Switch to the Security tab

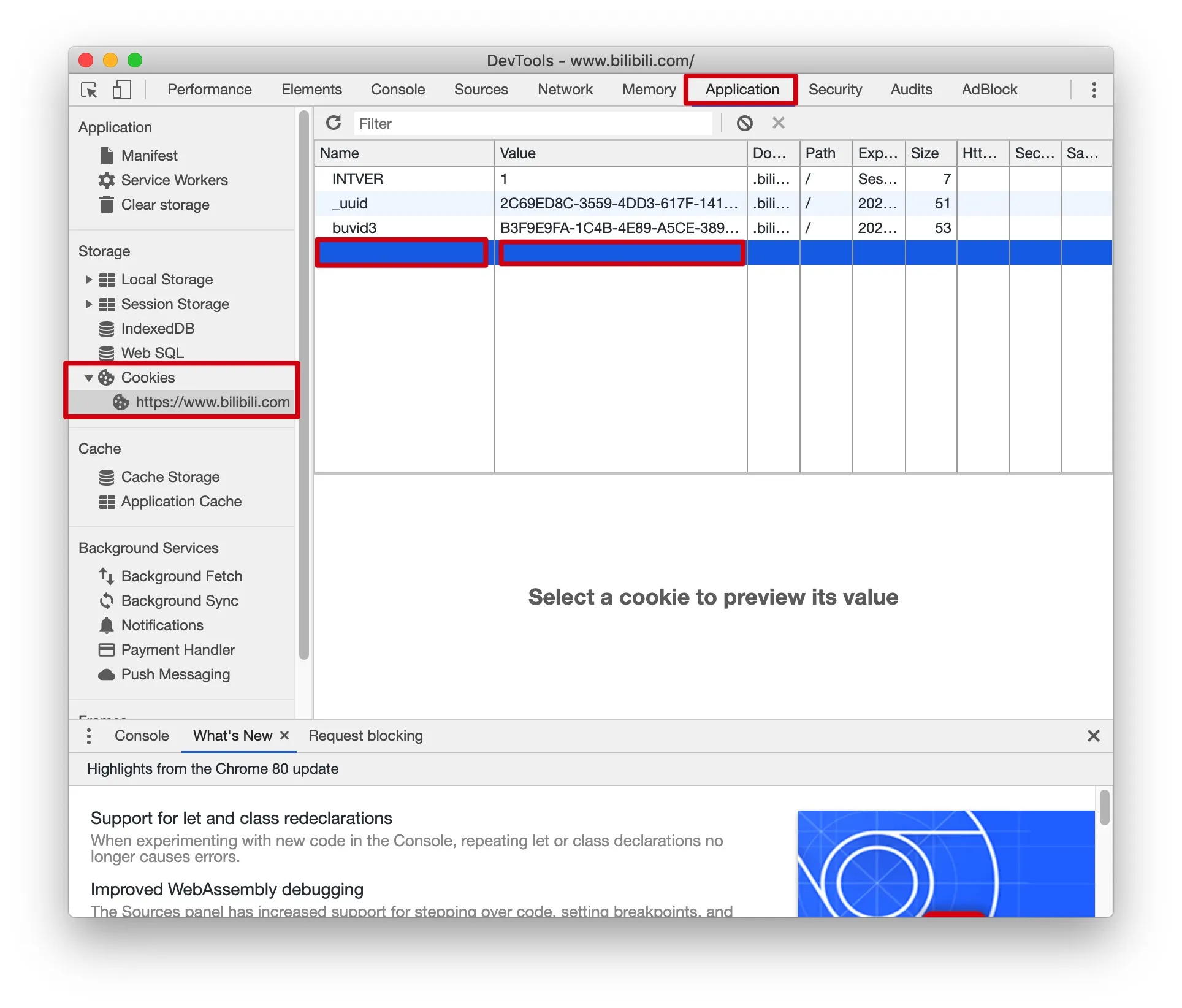pos(835,90)
